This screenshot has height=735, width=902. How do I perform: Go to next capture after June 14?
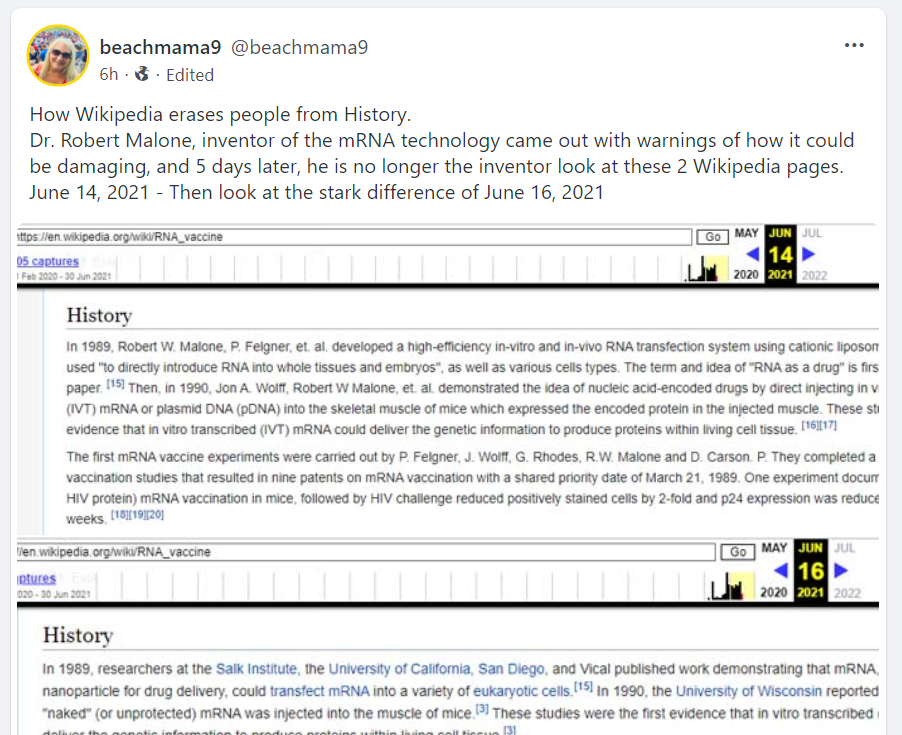[x=808, y=255]
